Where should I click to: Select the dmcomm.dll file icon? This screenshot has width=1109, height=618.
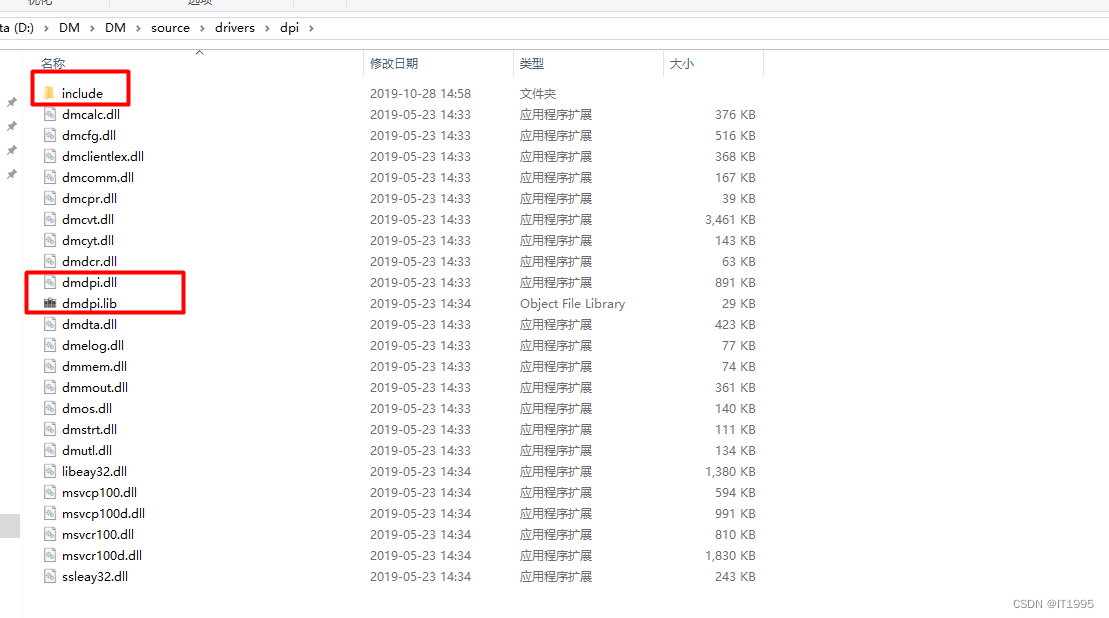tap(49, 177)
